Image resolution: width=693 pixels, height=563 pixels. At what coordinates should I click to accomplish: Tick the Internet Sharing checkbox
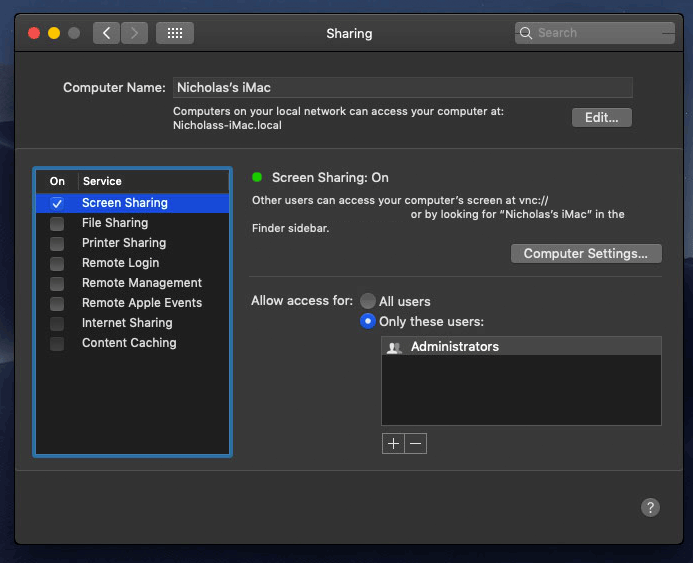(57, 323)
